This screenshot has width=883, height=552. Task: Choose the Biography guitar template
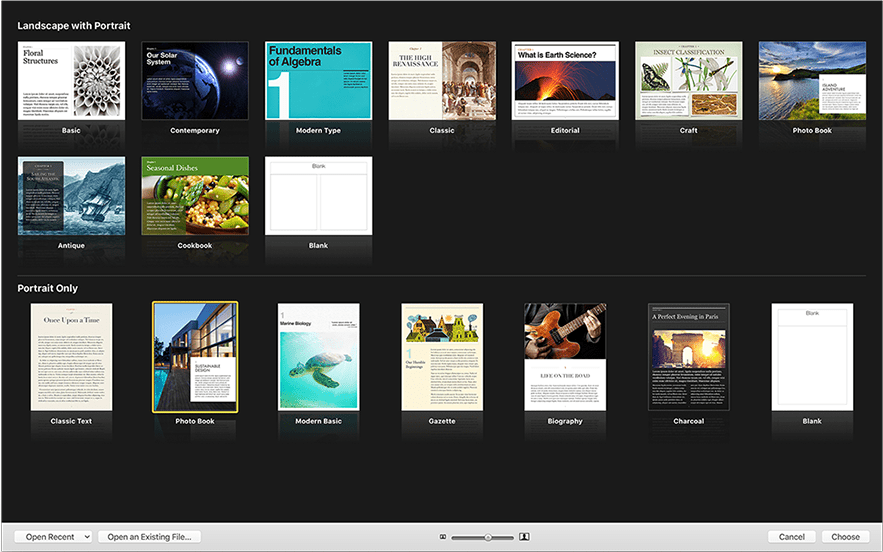click(x=565, y=357)
